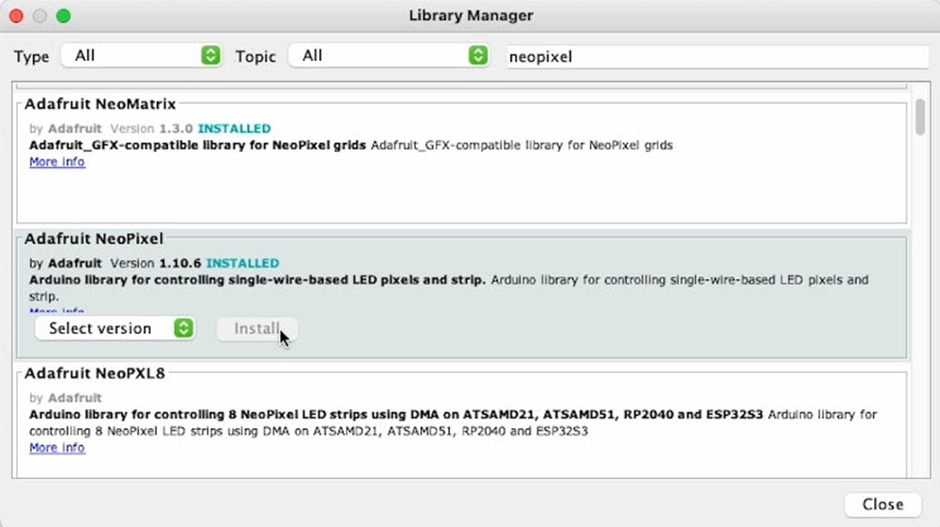Viewport: 940px width, 527px height.
Task: Click the Close button
Action: tap(882, 504)
